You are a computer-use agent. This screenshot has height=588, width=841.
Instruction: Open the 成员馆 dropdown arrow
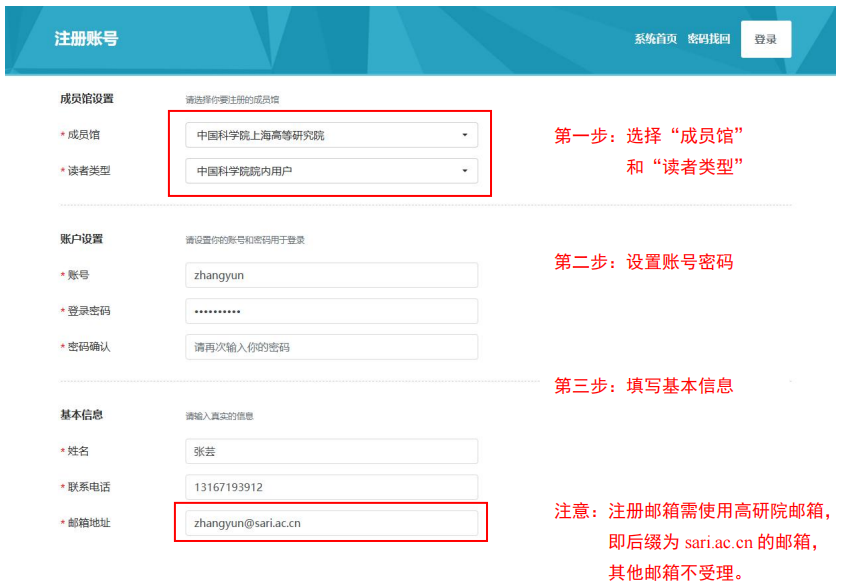coord(464,135)
